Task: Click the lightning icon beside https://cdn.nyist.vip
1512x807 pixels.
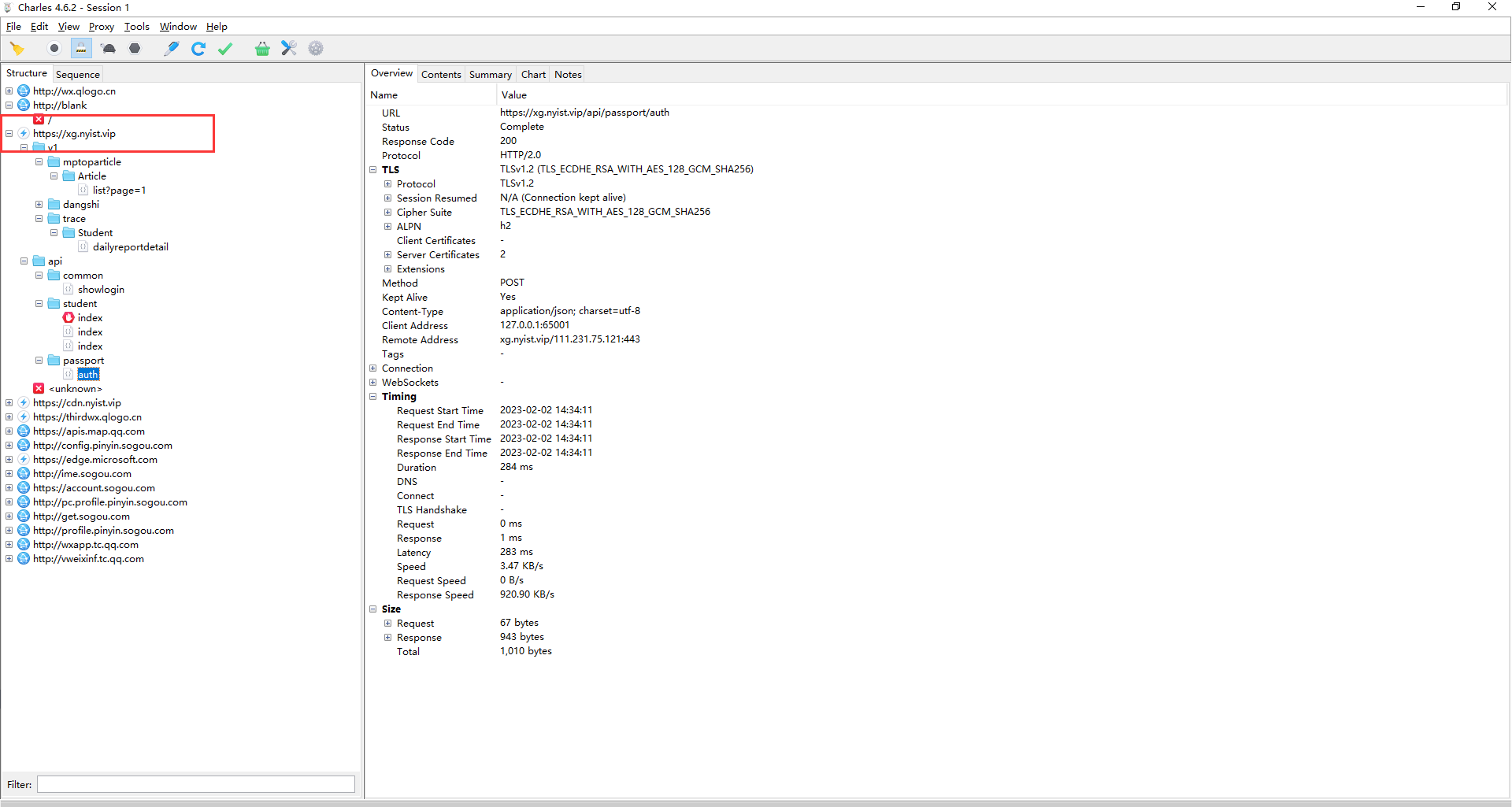Action: pos(24,403)
